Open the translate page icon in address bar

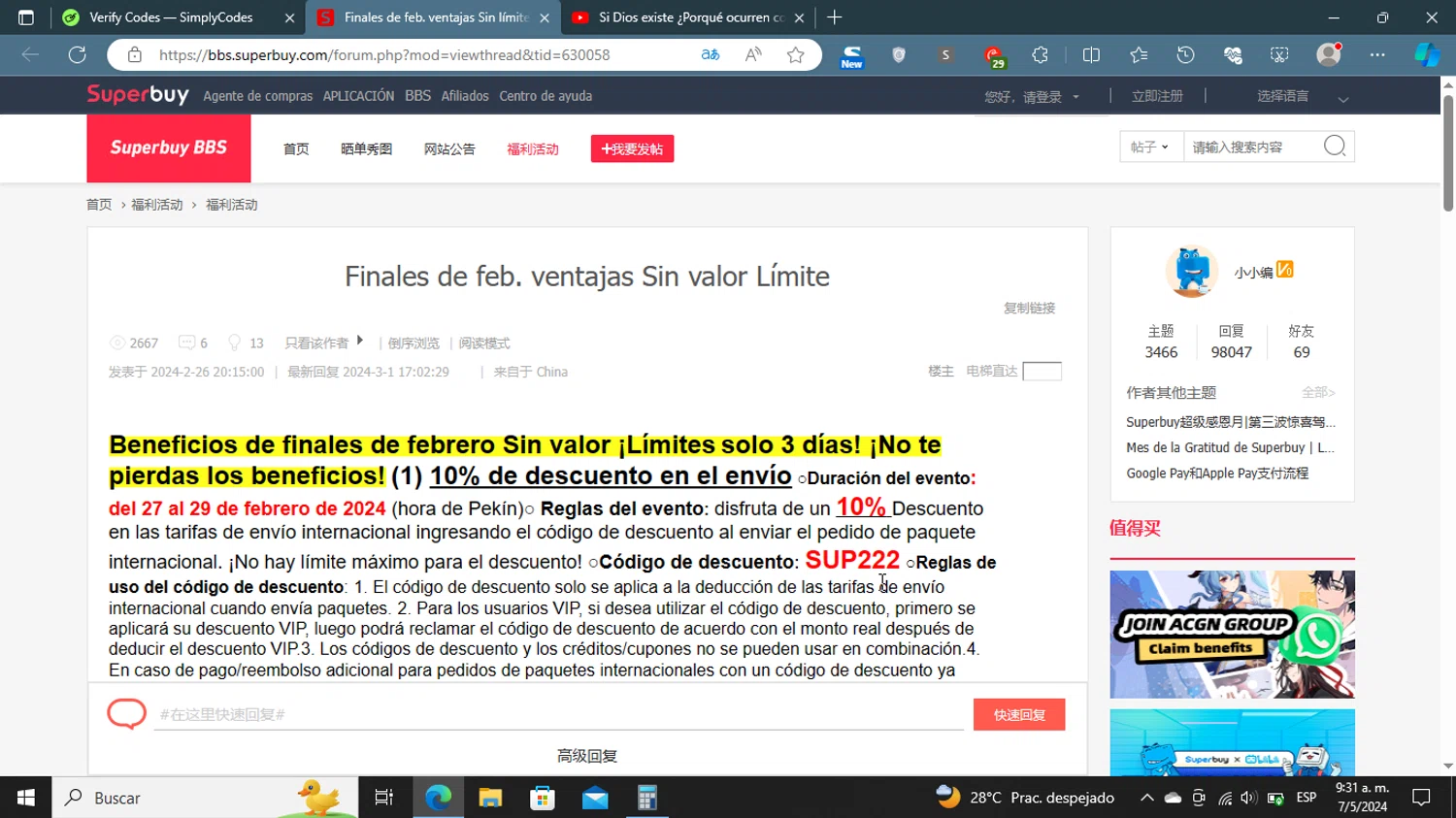pyautogui.click(x=711, y=55)
